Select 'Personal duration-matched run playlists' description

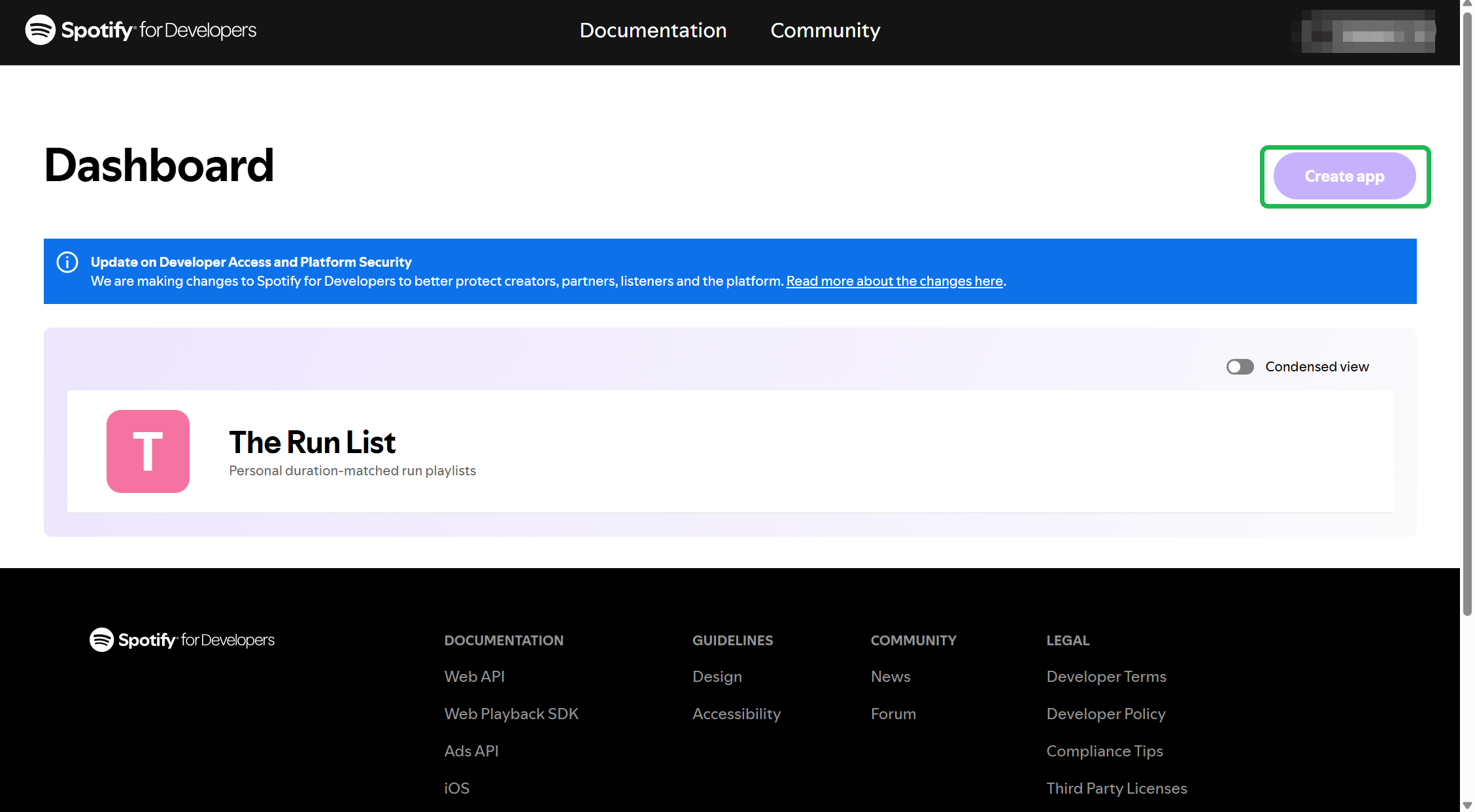[352, 471]
